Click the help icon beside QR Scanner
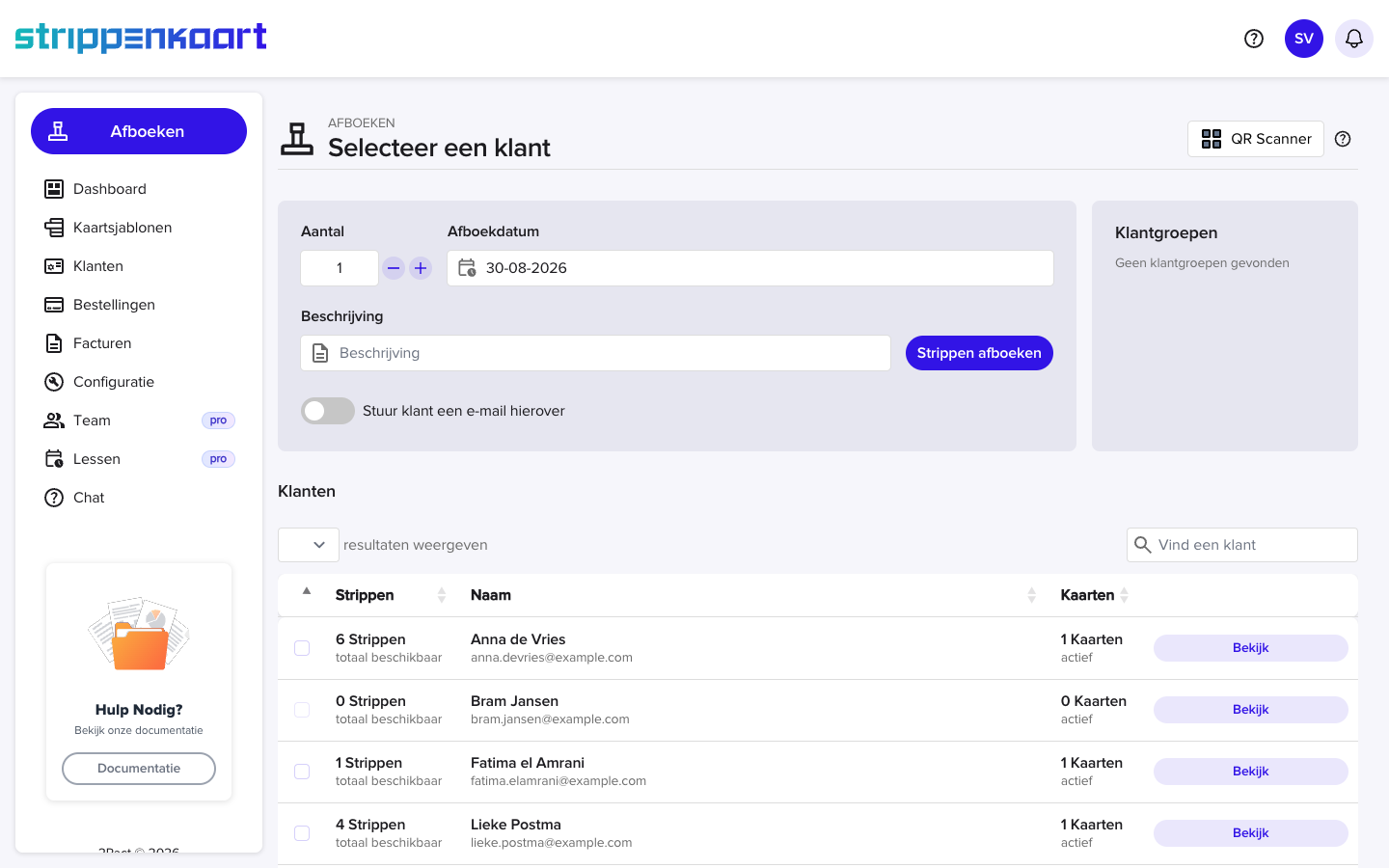 (1343, 139)
